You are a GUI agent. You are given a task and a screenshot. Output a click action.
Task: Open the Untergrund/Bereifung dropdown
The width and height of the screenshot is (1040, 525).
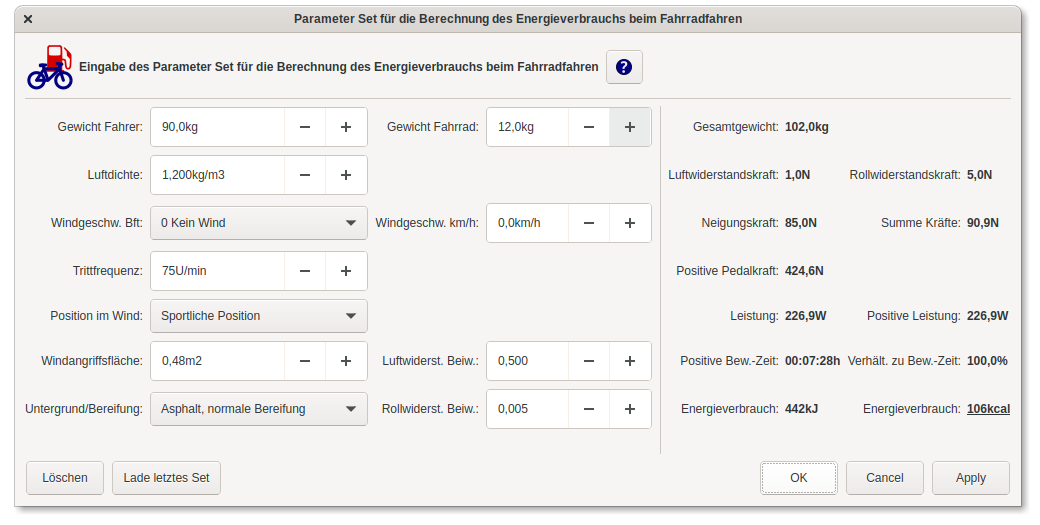[x=258, y=409]
